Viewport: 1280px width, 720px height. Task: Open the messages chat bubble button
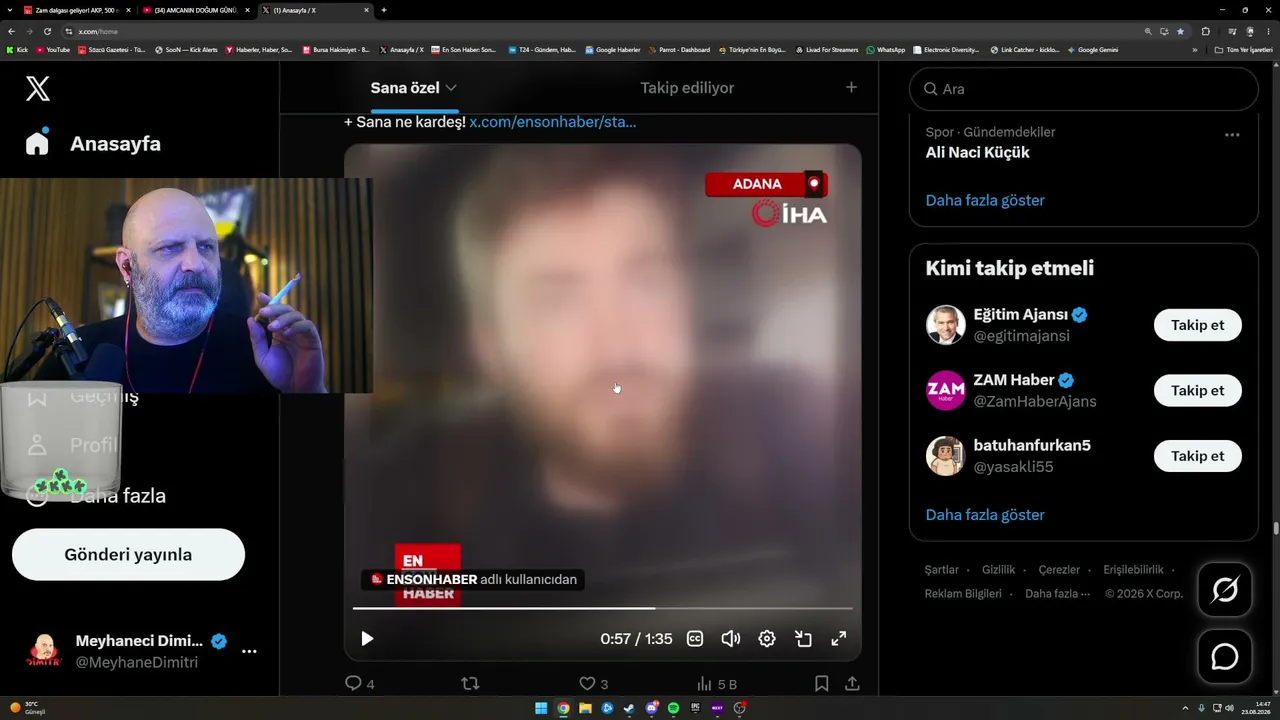(1225, 656)
